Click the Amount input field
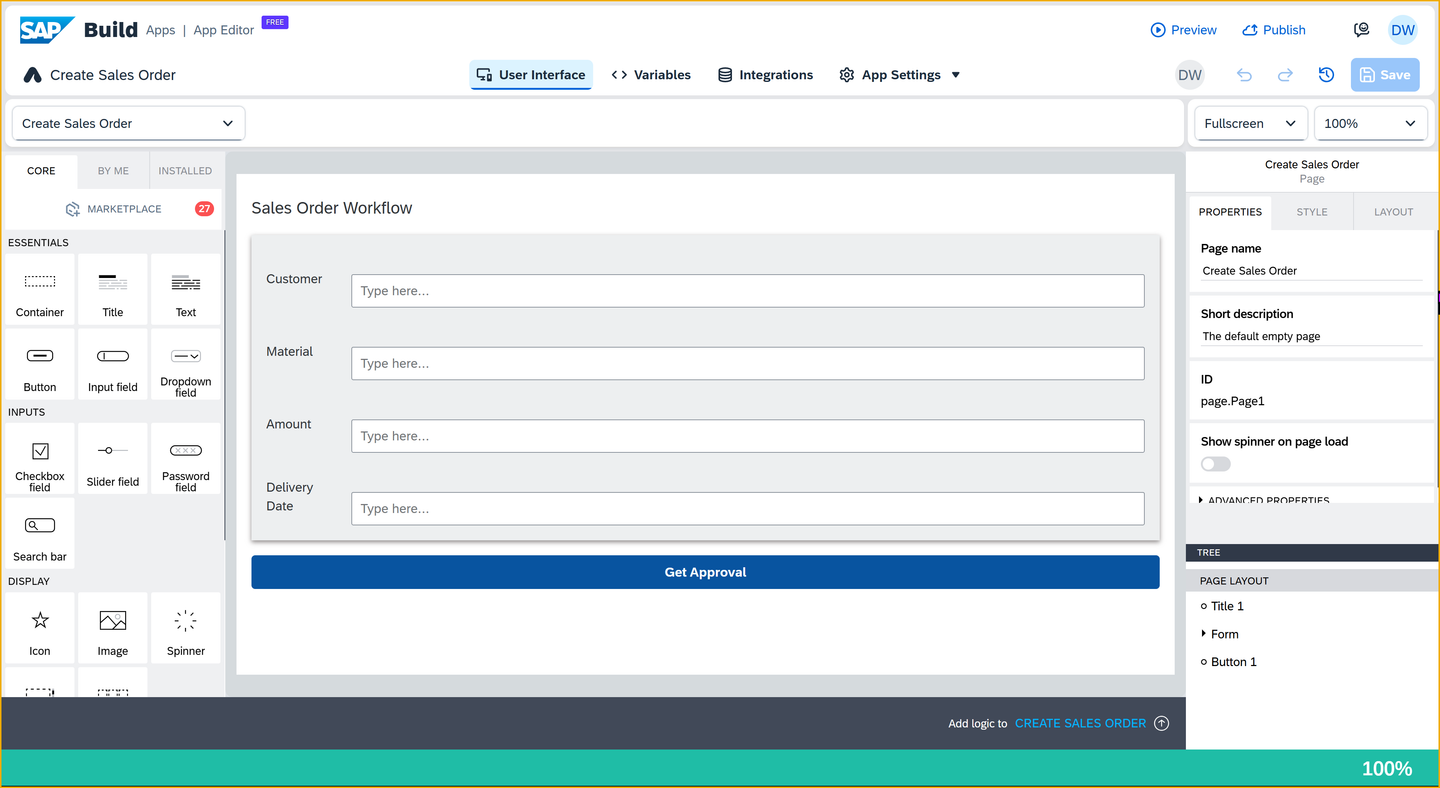This screenshot has width=1440, height=788. [747, 436]
